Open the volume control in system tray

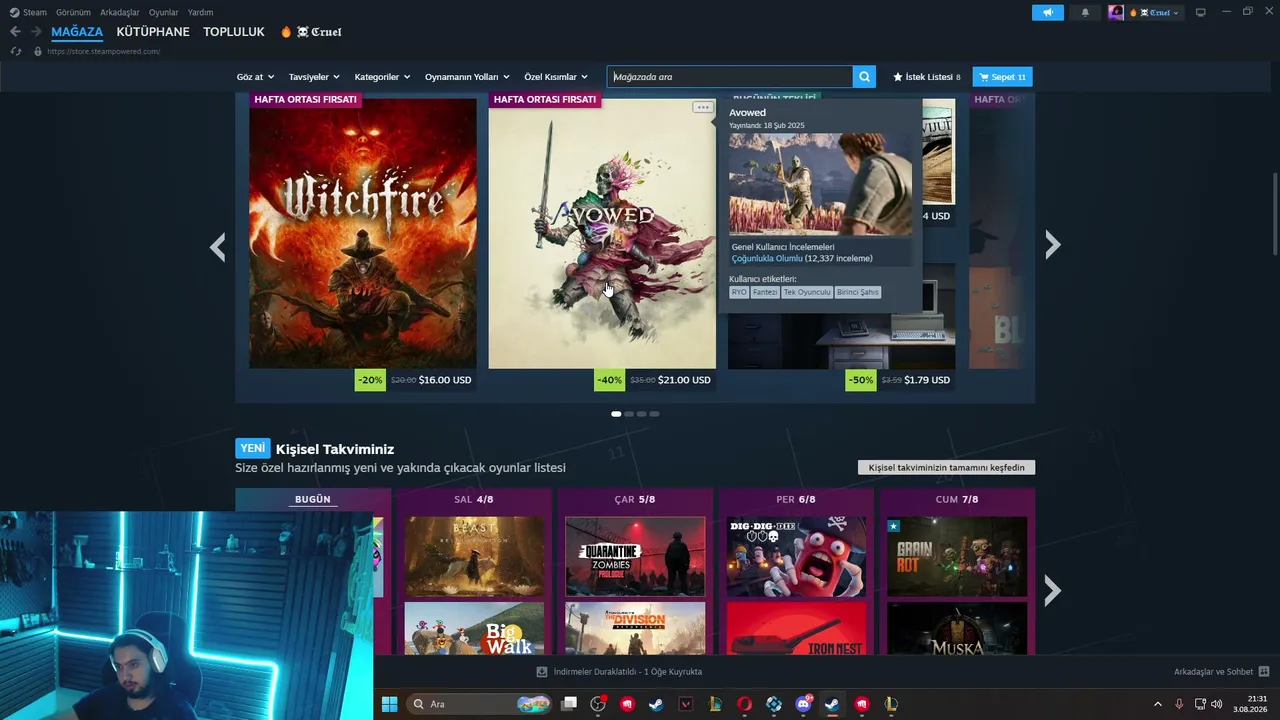pos(1217,704)
